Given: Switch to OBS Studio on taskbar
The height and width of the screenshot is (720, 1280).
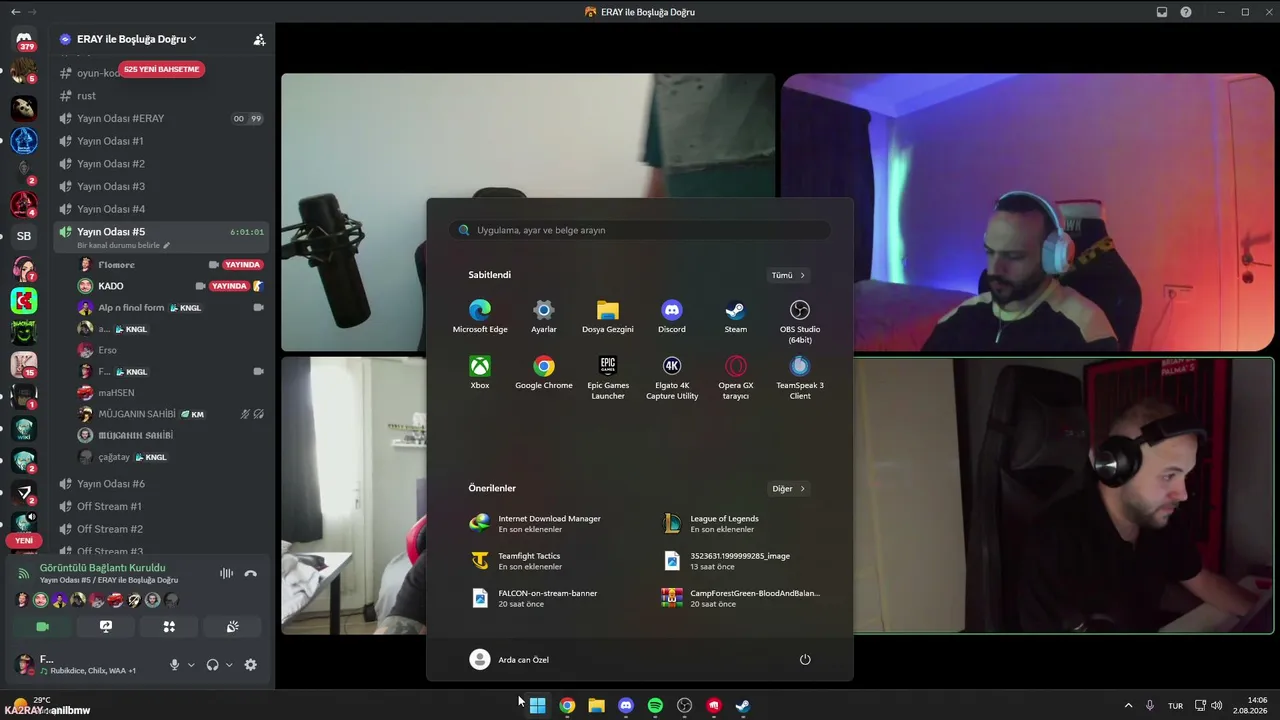Looking at the screenshot, I should [684, 706].
